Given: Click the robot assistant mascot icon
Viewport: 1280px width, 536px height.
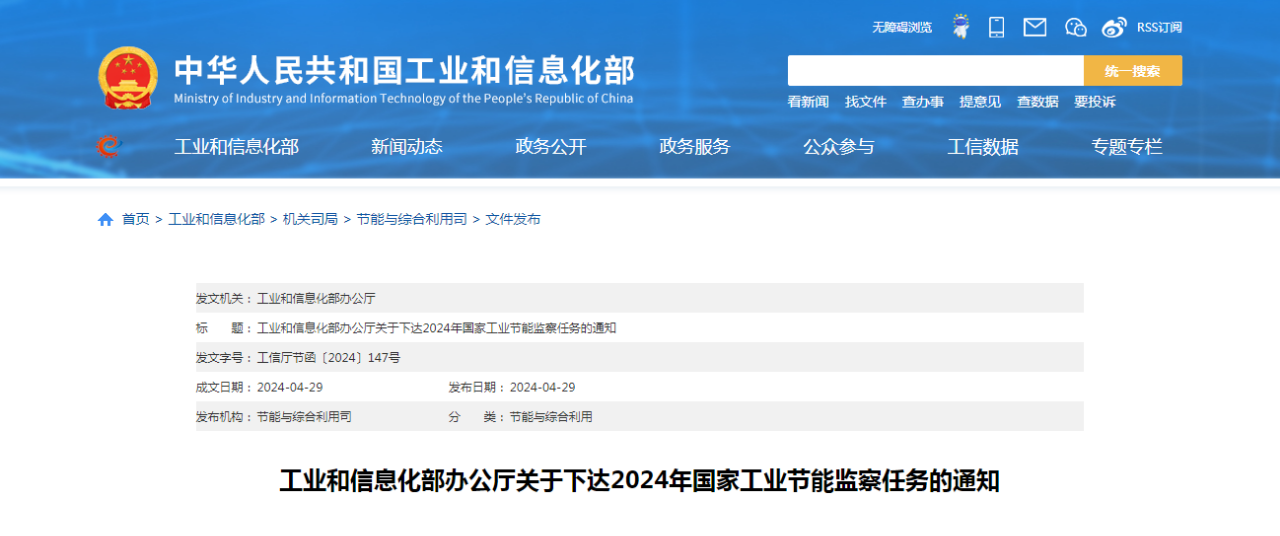Looking at the screenshot, I should [x=960, y=27].
